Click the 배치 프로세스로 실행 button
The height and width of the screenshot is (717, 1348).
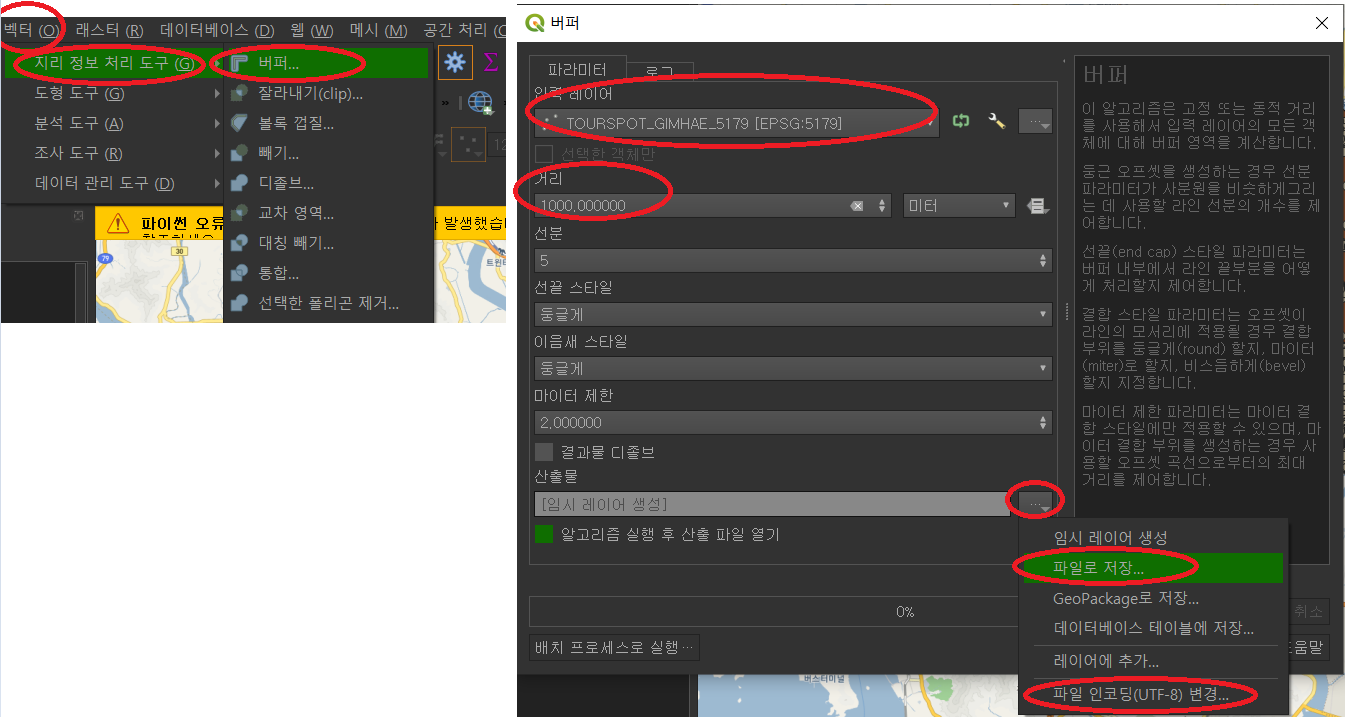click(x=614, y=647)
